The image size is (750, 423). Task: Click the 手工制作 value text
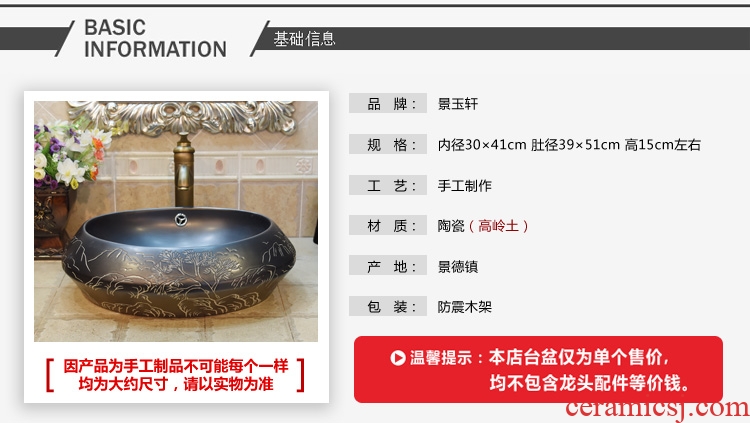pyautogui.click(x=464, y=186)
